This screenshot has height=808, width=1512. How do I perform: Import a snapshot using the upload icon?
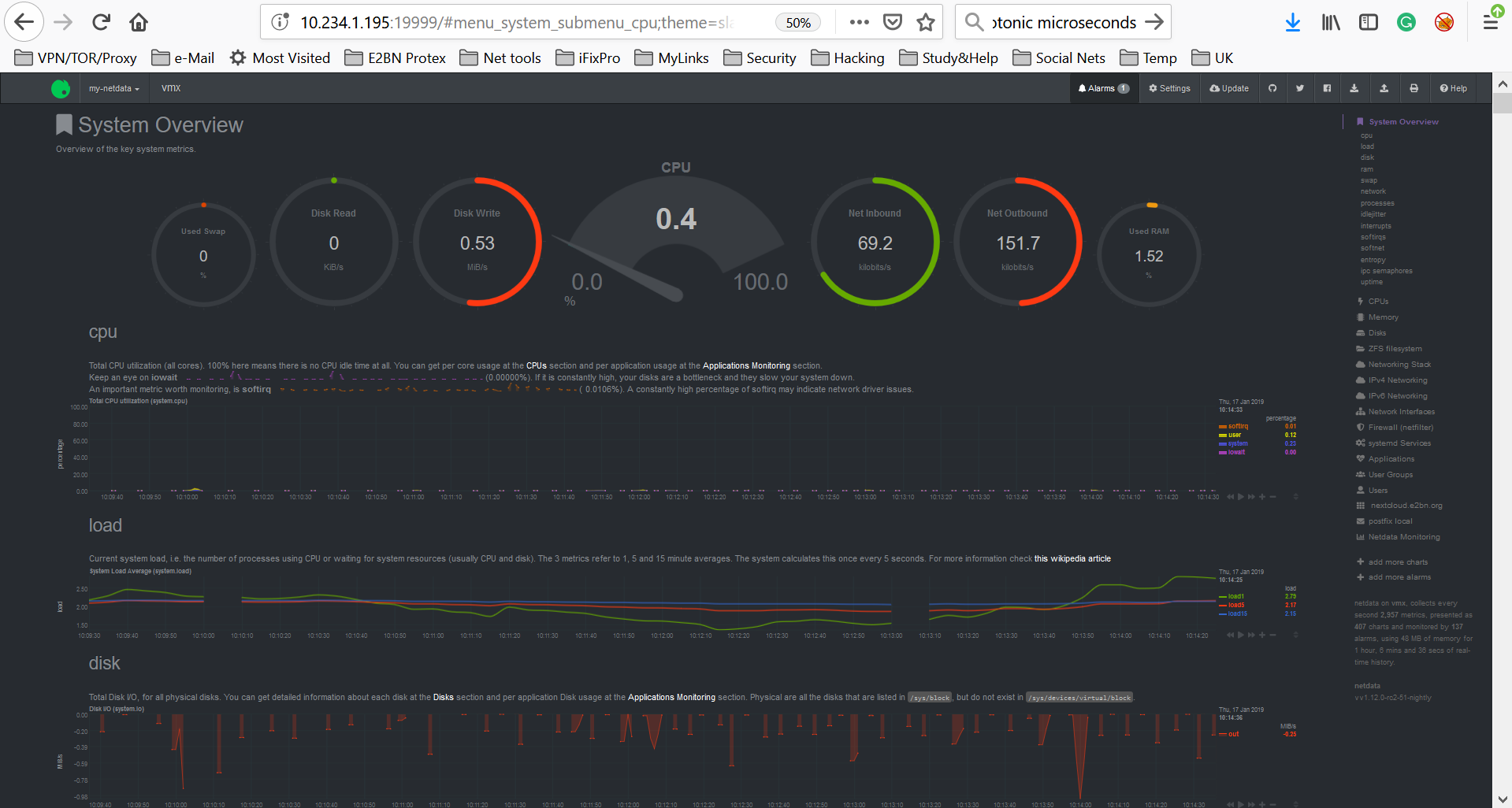(x=1384, y=88)
